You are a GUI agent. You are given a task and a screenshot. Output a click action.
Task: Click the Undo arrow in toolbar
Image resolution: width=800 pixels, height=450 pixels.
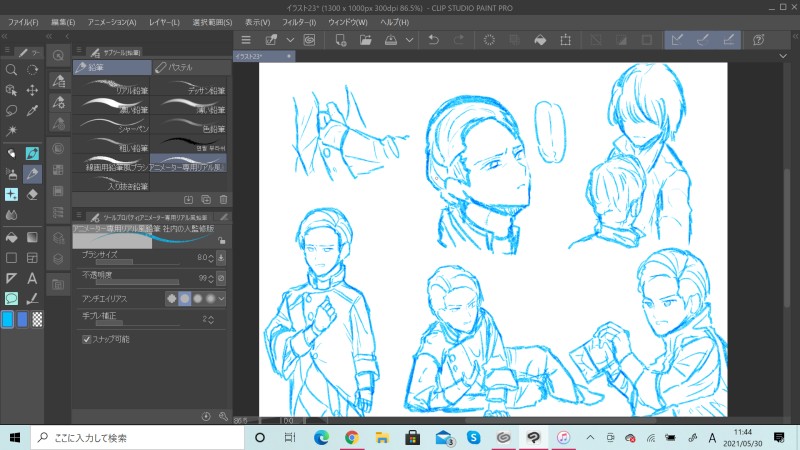coord(433,40)
